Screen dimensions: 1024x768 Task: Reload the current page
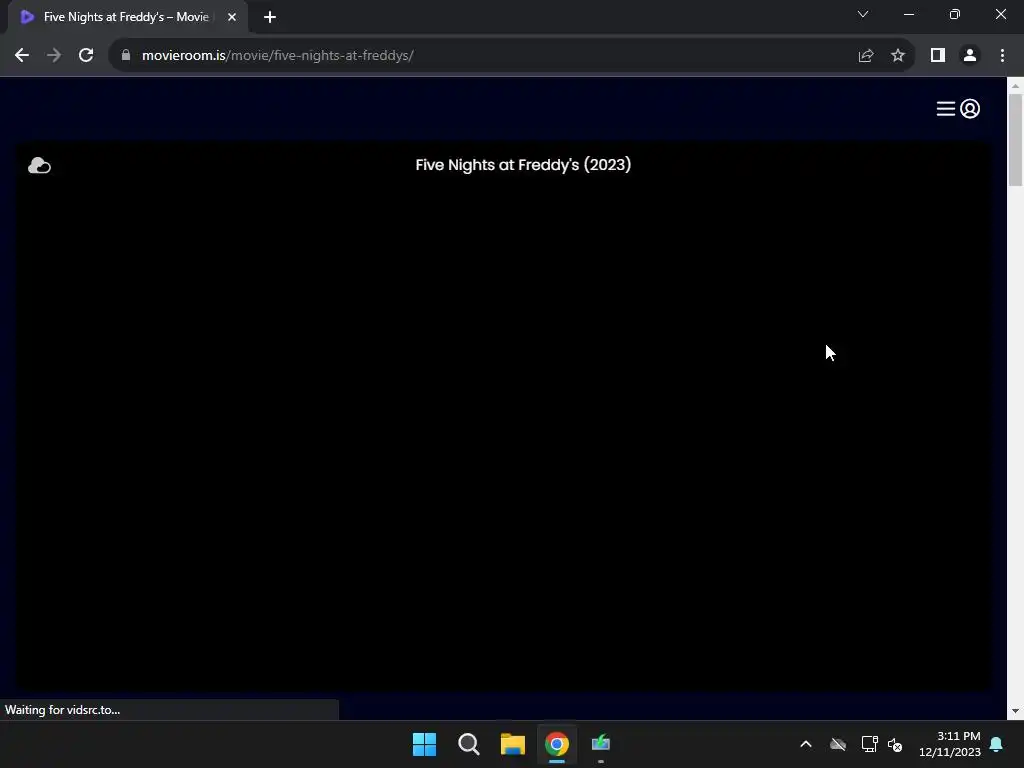point(86,56)
